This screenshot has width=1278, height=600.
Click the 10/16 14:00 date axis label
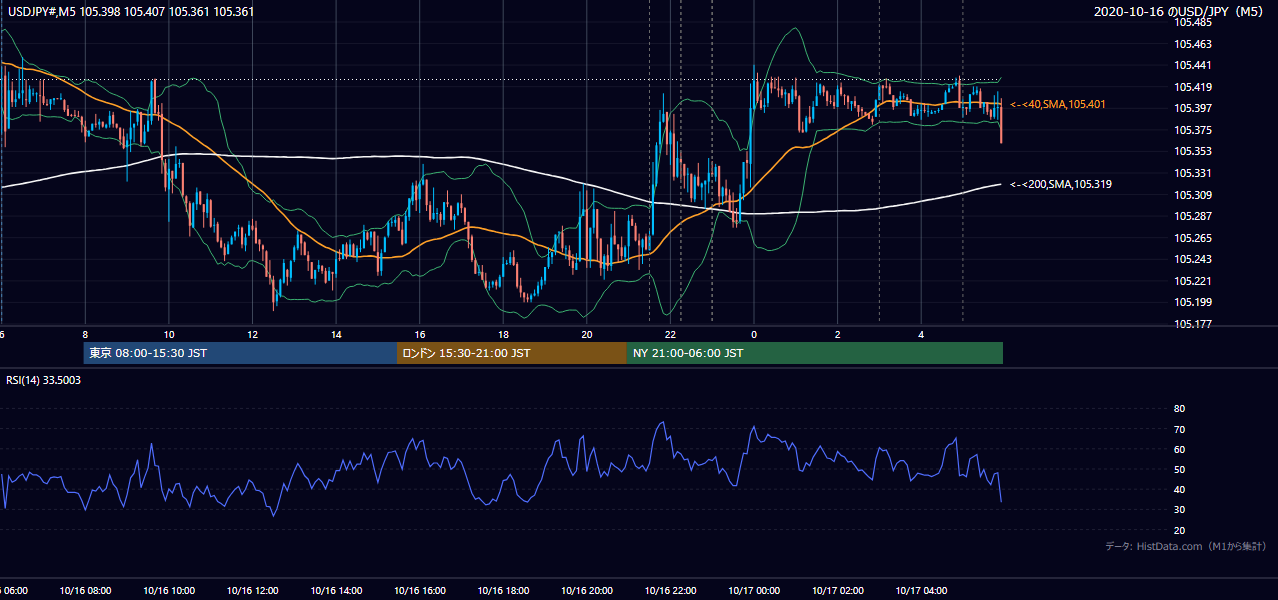(336, 590)
